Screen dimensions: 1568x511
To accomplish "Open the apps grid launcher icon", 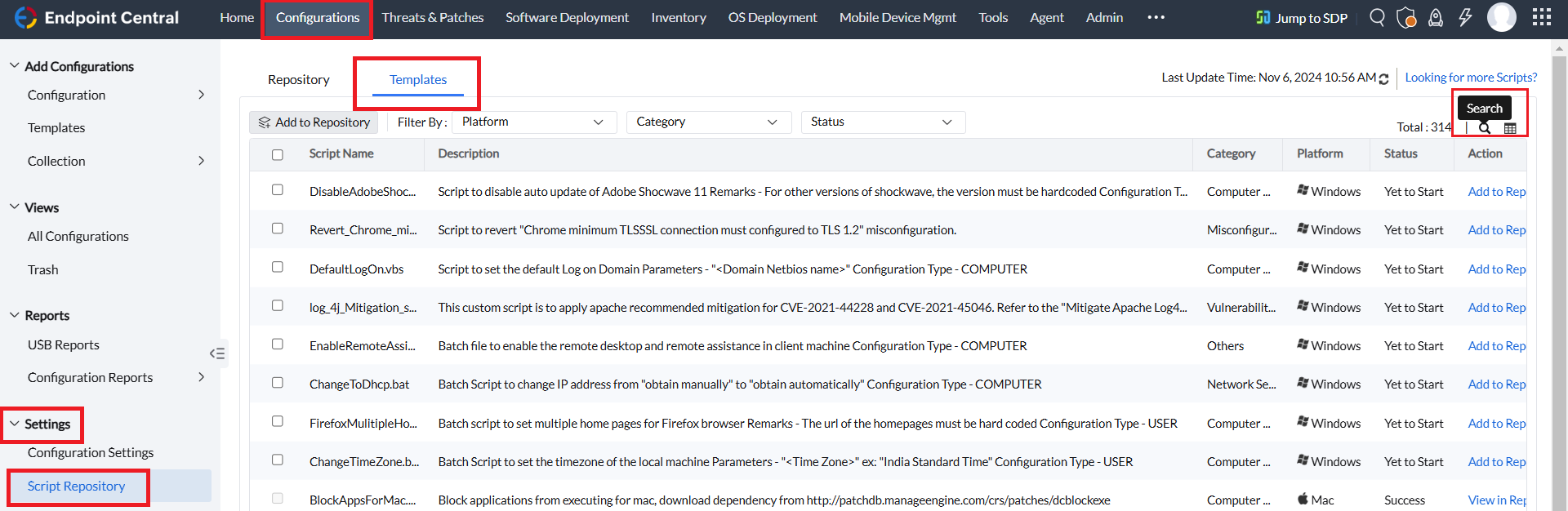I will pos(1541,17).
